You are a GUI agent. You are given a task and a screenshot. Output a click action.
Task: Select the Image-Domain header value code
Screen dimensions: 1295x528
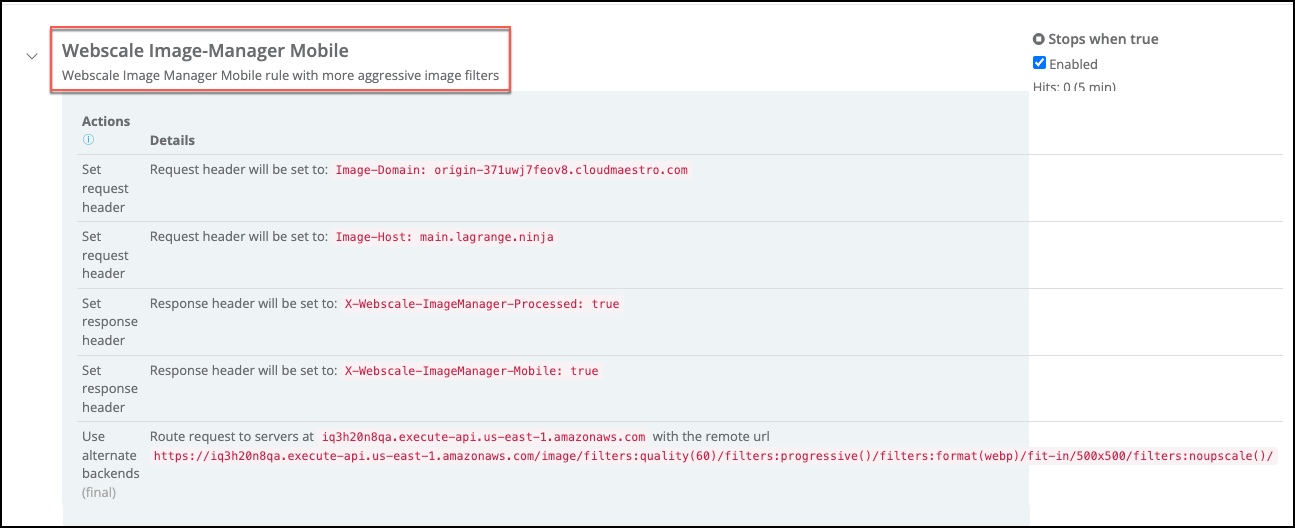(511, 170)
